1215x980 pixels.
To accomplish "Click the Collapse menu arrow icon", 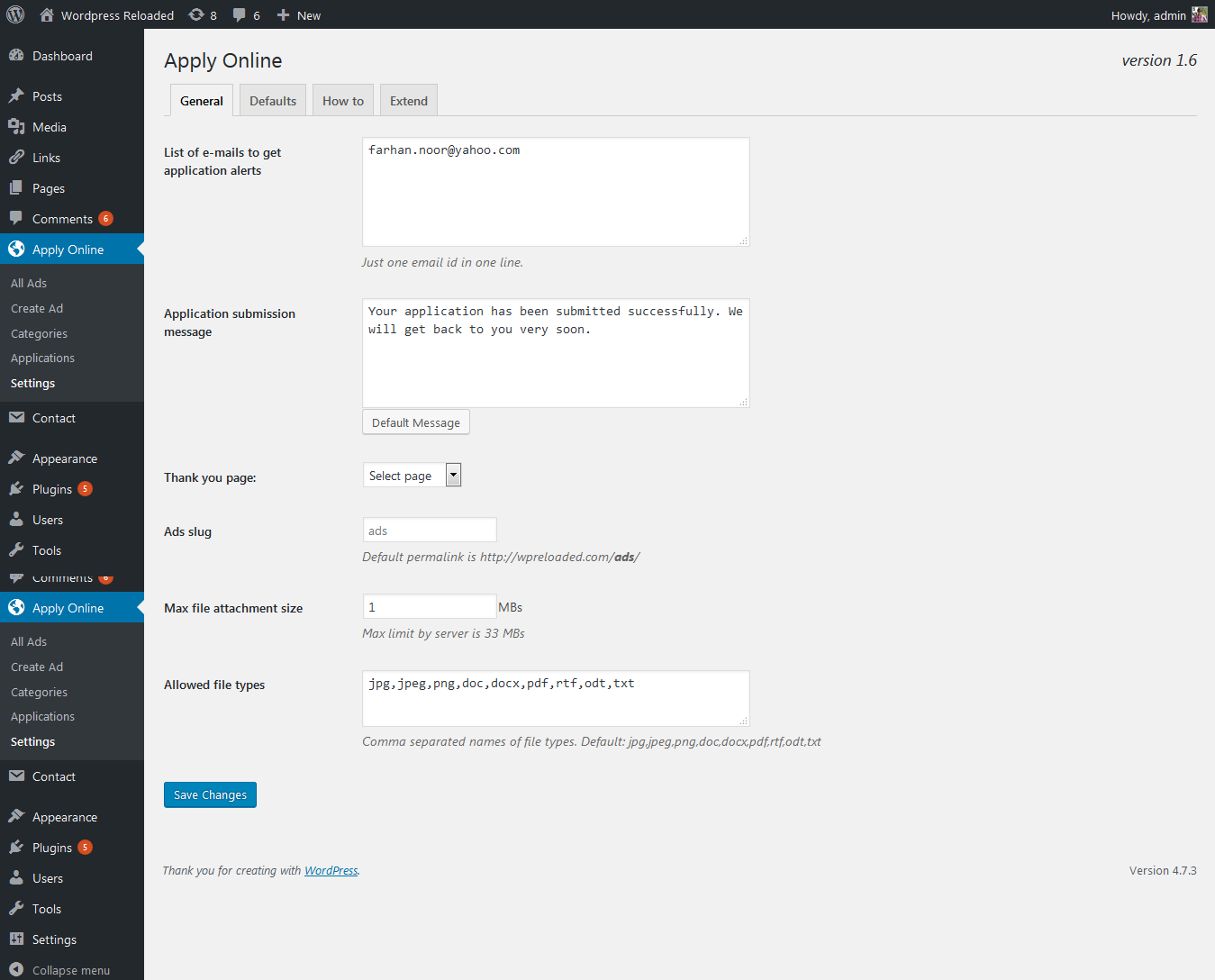I will click(x=16, y=970).
